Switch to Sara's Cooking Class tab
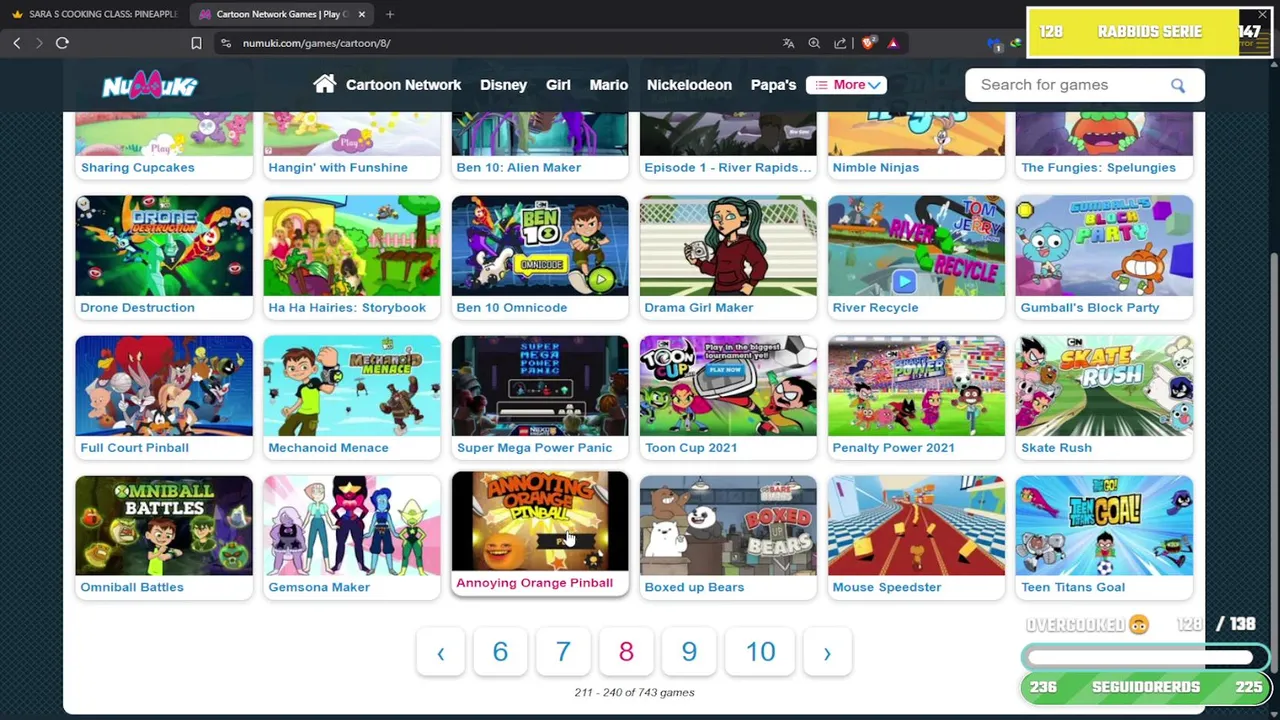This screenshot has height=720, width=1280. tap(94, 14)
